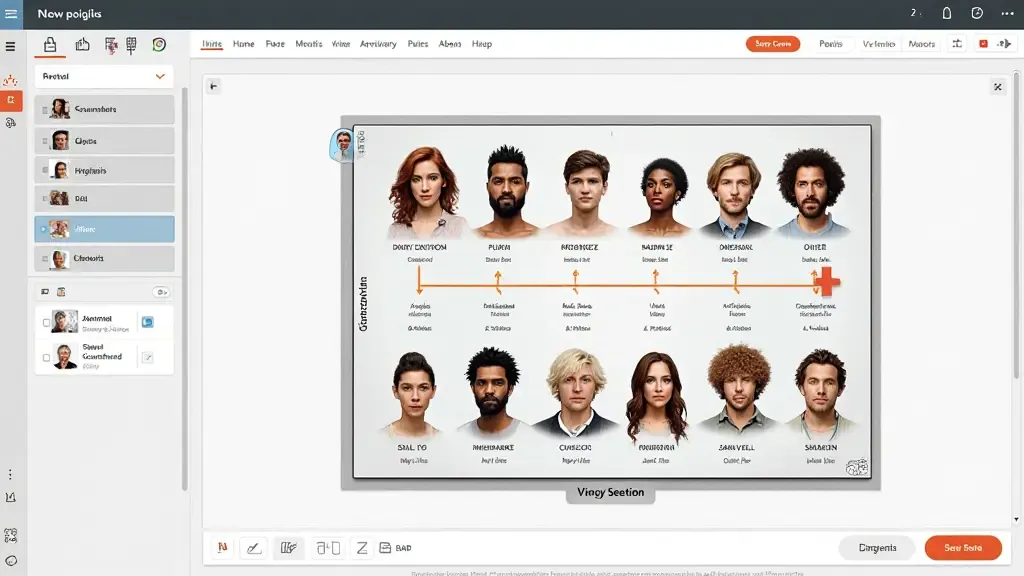Open the hamburger menu in the title bar
This screenshot has height=576, width=1024.
pyautogui.click(x=12, y=14)
